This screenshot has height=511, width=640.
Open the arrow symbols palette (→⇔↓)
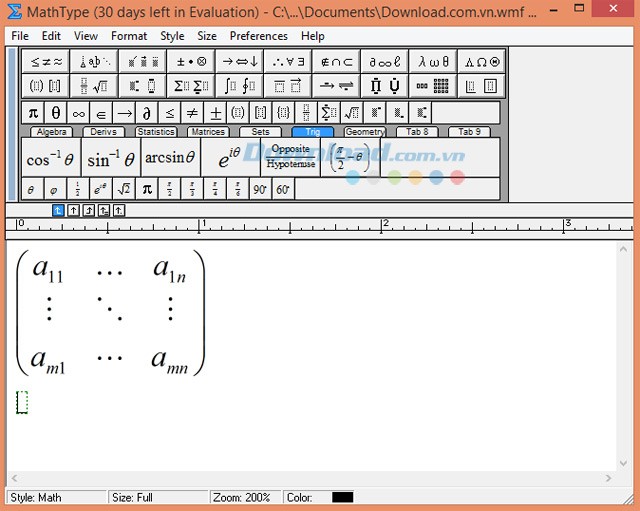tap(240, 62)
